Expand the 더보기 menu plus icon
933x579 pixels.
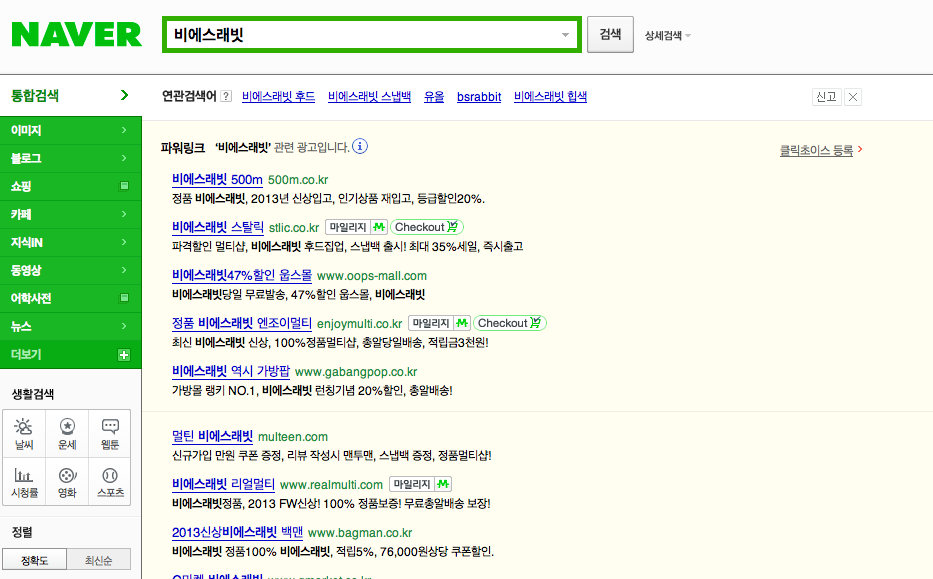coord(124,355)
